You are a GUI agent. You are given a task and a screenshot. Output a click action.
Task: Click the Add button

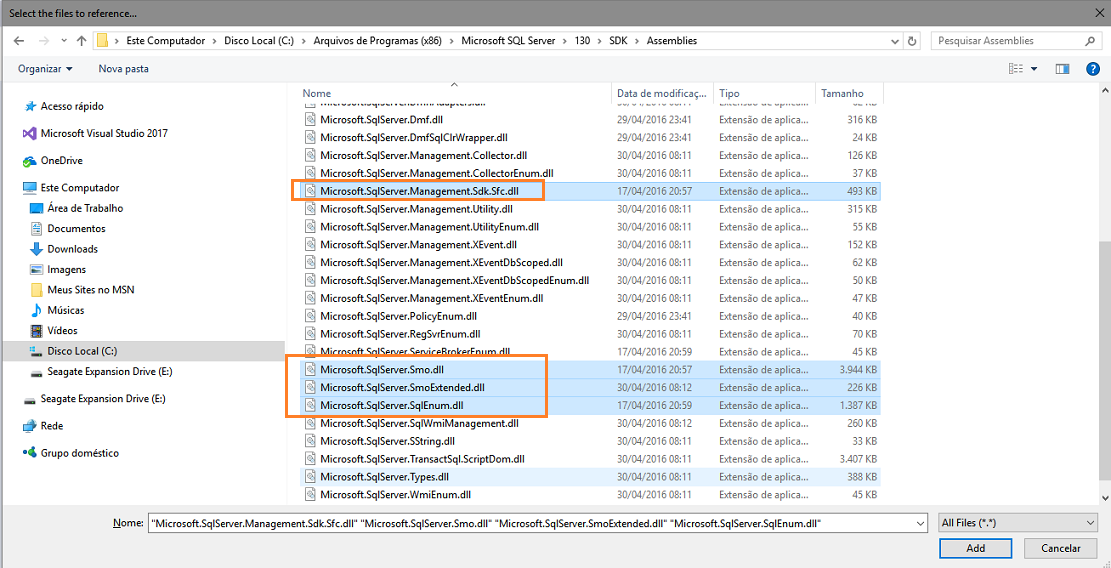coord(976,548)
